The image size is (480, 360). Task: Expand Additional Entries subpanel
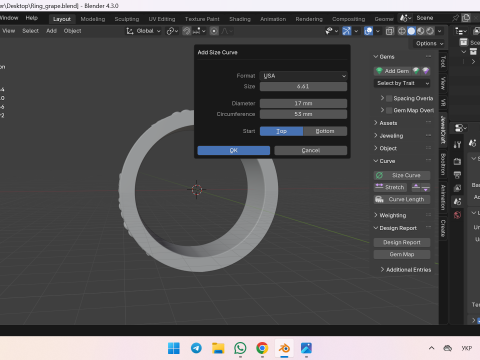(405, 270)
